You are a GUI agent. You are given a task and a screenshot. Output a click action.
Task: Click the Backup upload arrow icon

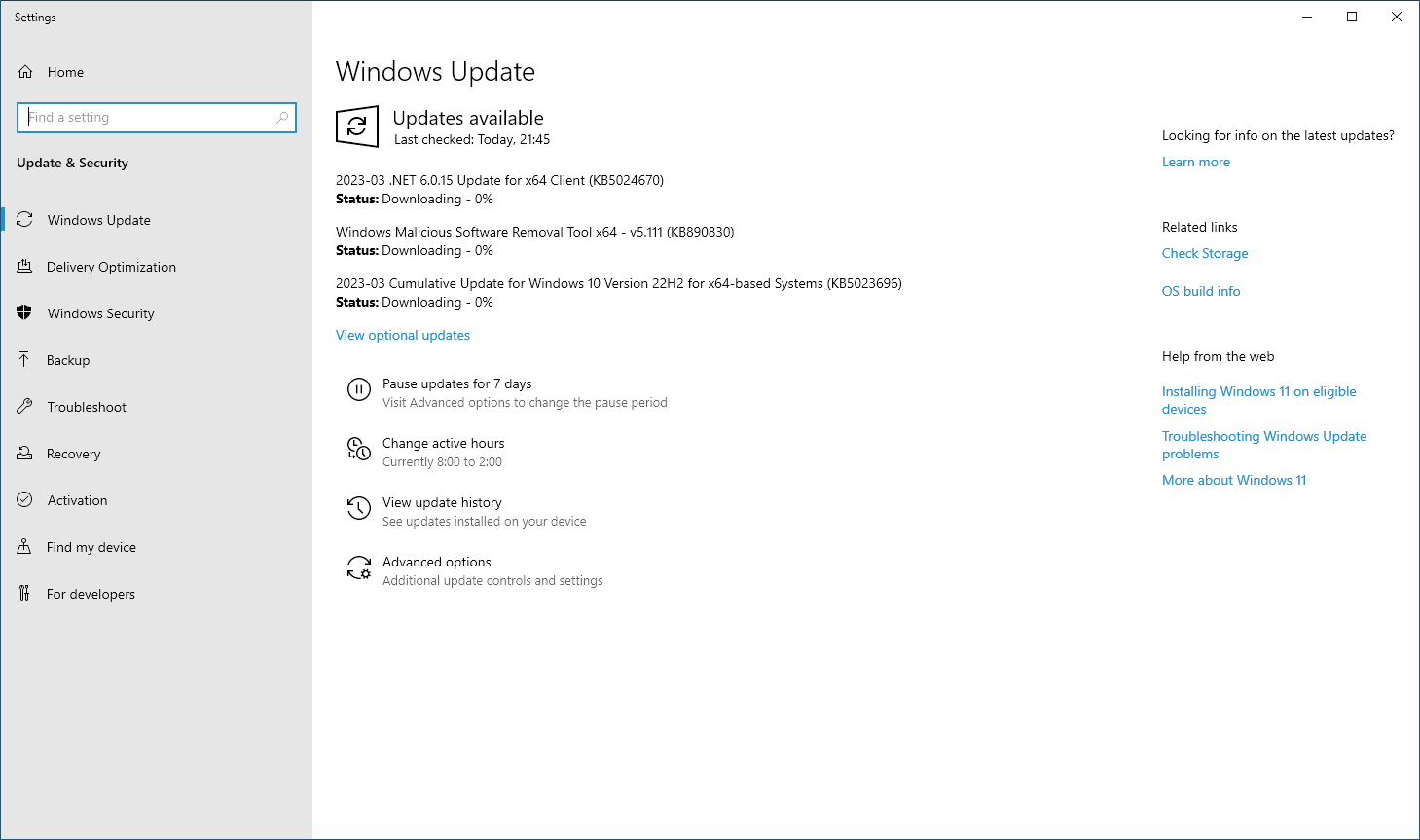(25, 360)
